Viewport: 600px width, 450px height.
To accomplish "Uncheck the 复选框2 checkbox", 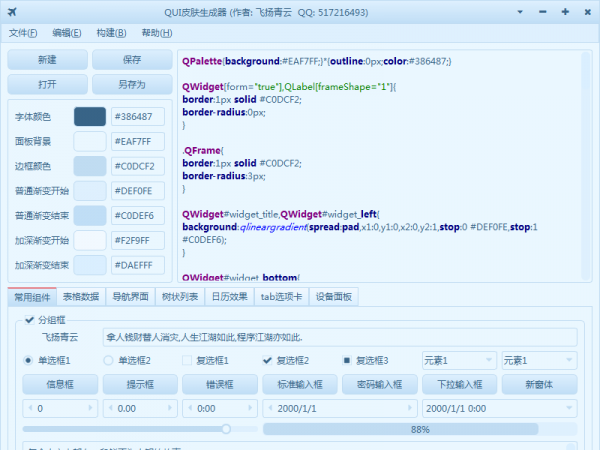I will (x=267, y=360).
